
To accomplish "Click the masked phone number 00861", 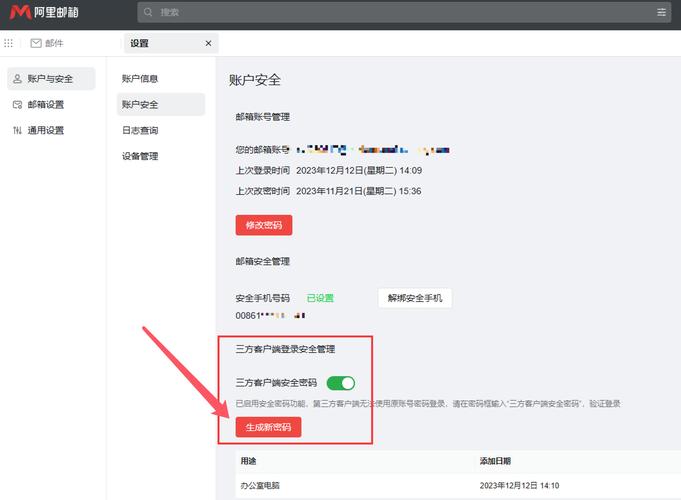I will pos(270,315).
